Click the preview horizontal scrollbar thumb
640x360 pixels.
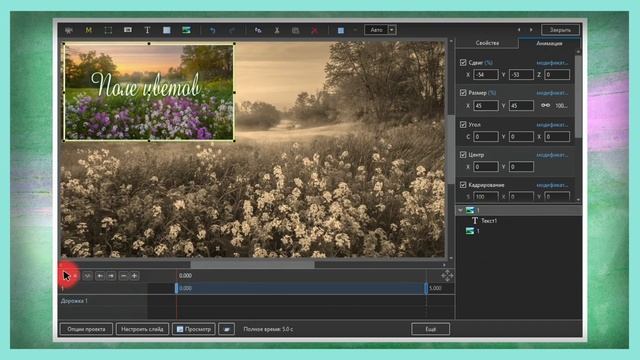point(253,264)
